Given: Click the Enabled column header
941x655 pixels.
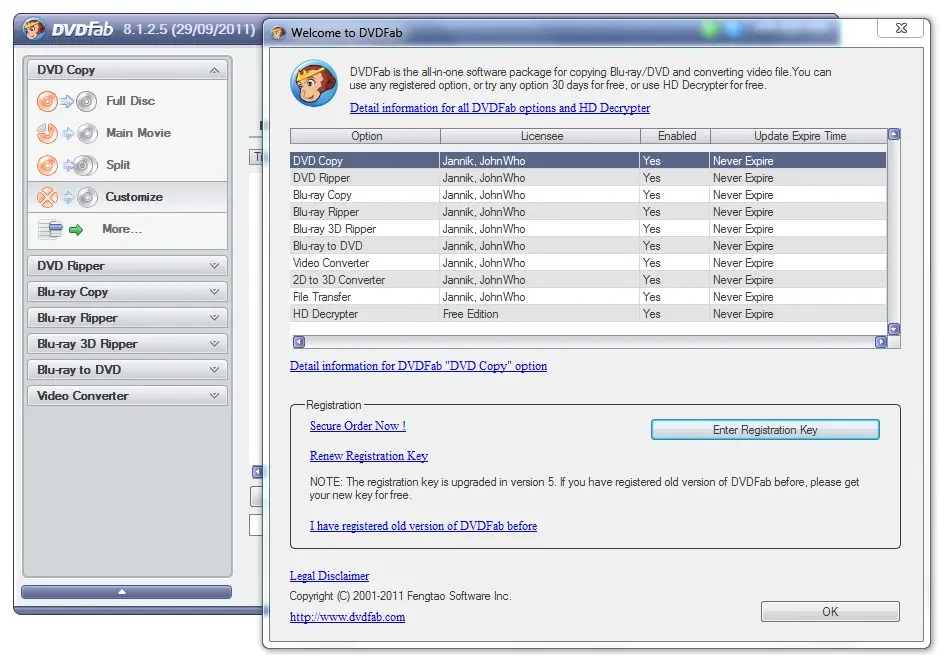Looking at the screenshot, I should pos(676,136).
